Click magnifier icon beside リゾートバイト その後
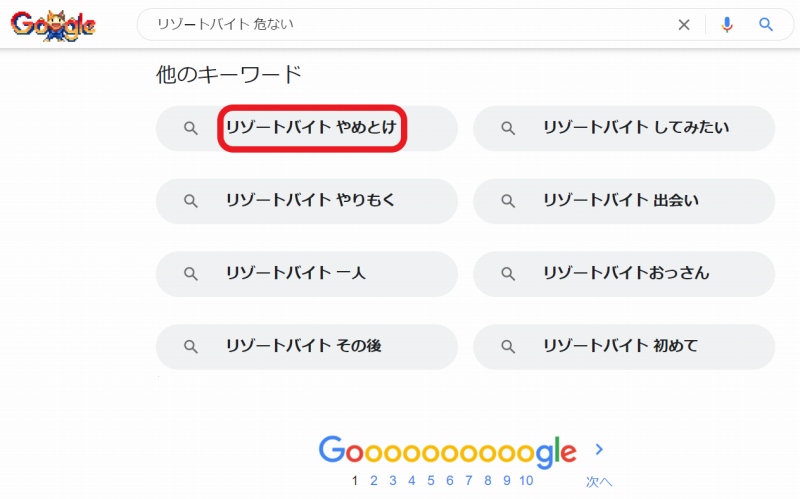This screenshot has width=800, height=499. [x=190, y=347]
